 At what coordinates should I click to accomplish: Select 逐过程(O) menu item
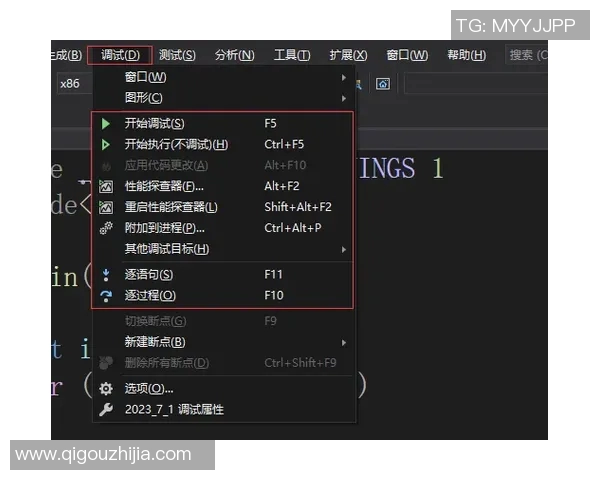tap(223, 296)
